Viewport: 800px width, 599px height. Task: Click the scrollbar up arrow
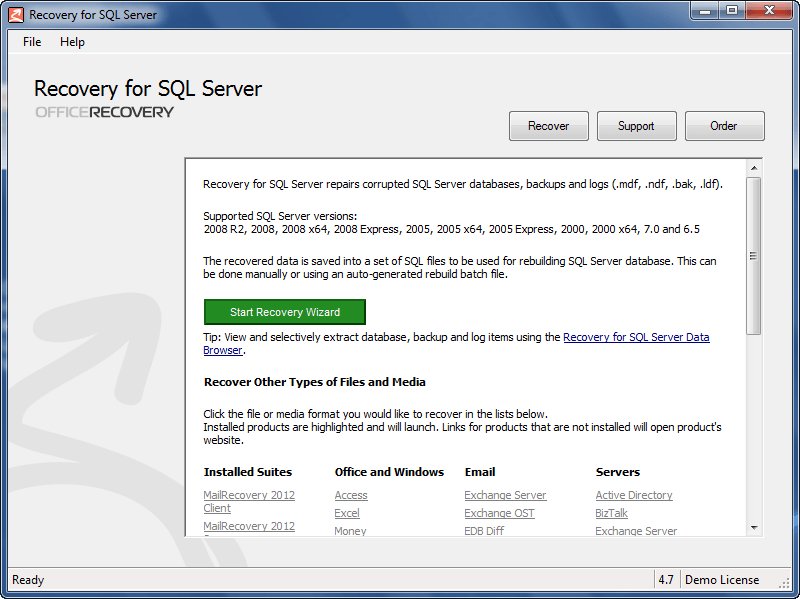pos(754,168)
